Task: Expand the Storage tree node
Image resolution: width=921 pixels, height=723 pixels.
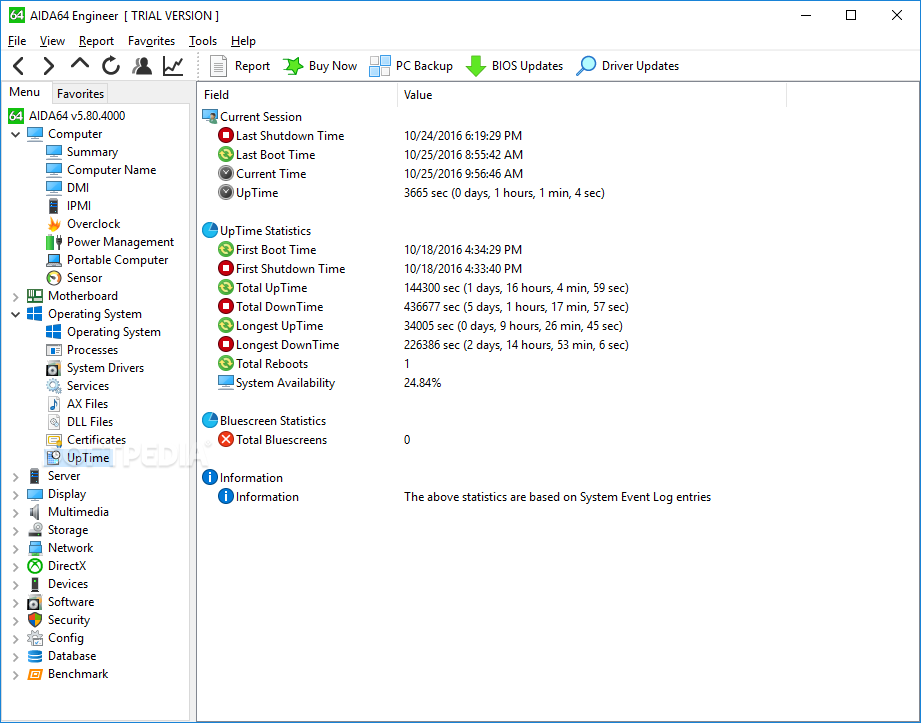Action: pyautogui.click(x=16, y=531)
